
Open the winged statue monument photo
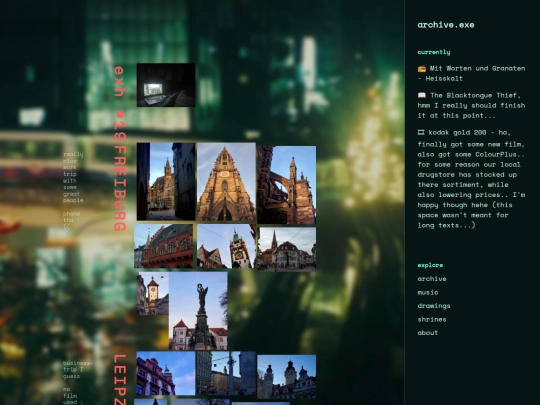click(x=198, y=311)
